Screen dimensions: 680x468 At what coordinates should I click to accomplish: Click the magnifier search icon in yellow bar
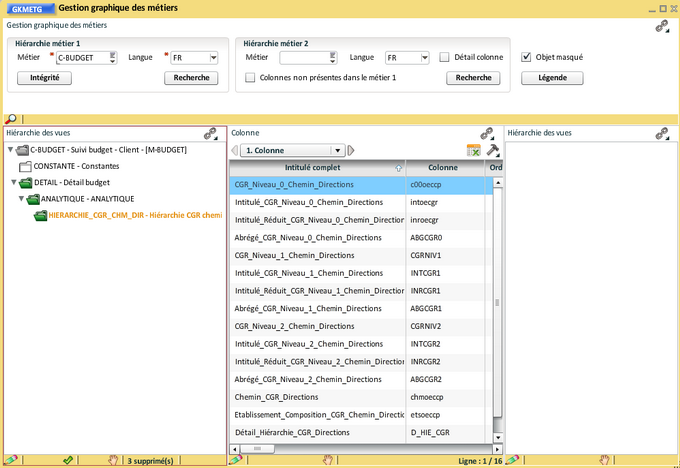click(10, 119)
